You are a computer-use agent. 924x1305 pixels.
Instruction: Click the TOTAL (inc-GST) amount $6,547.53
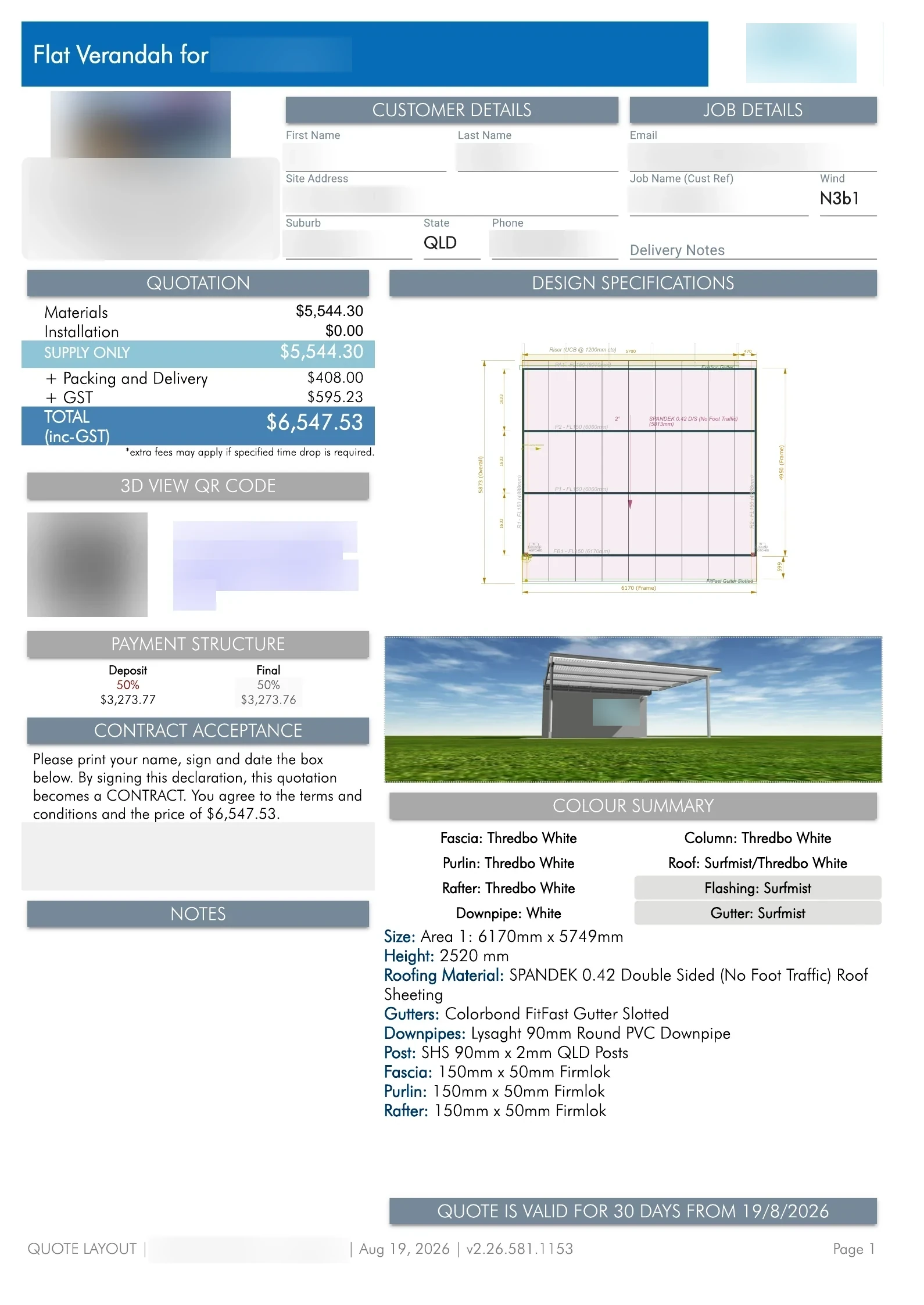[314, 422]
